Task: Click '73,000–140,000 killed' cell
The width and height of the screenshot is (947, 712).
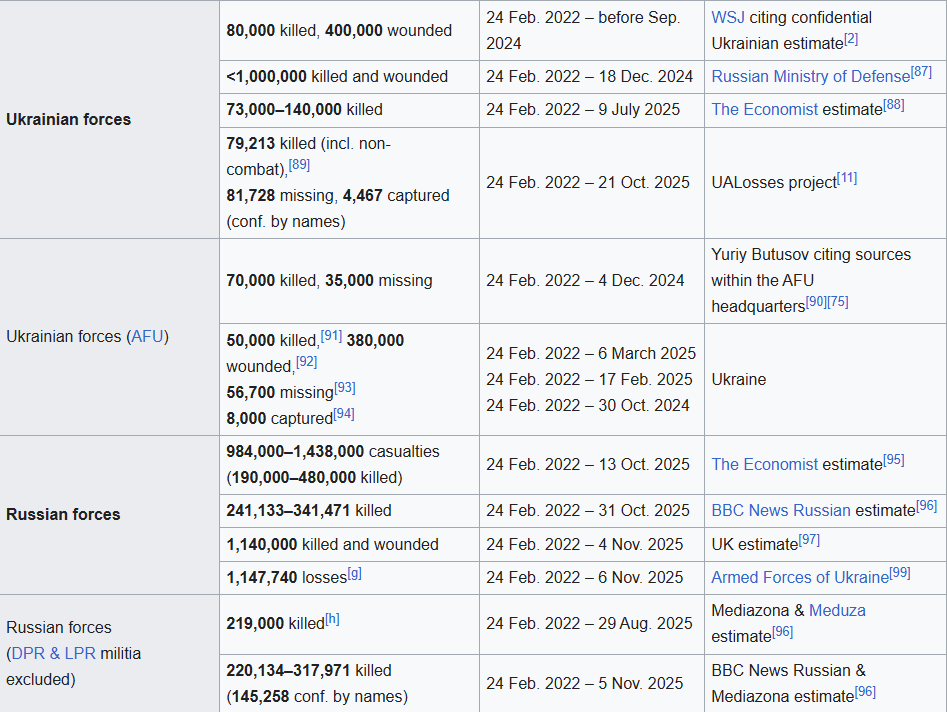Action: click(x=350, y=110)
